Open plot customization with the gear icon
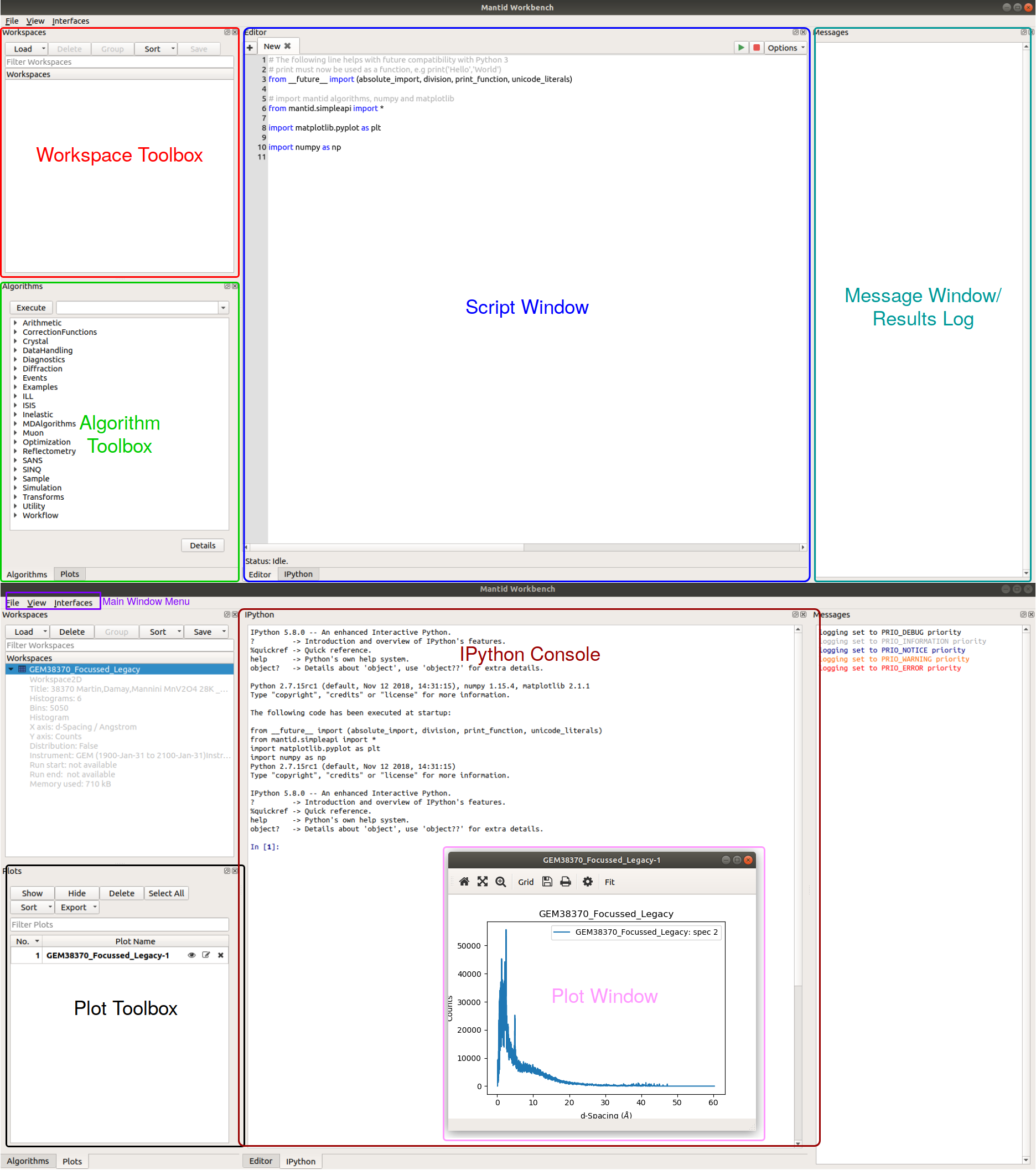The image size is (1036, 1170). point(587,882)
